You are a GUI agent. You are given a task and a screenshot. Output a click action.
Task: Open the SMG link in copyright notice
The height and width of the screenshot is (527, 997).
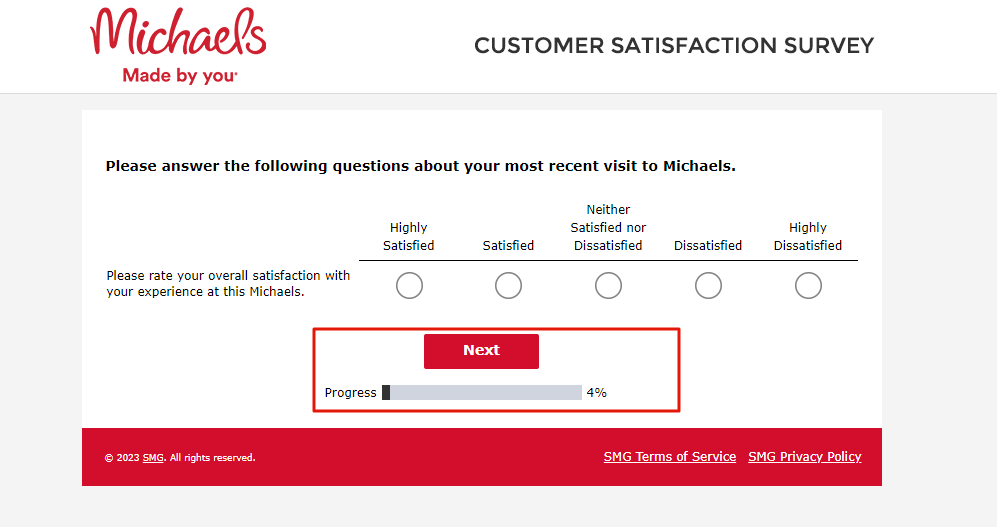click(x=153, y=458)
